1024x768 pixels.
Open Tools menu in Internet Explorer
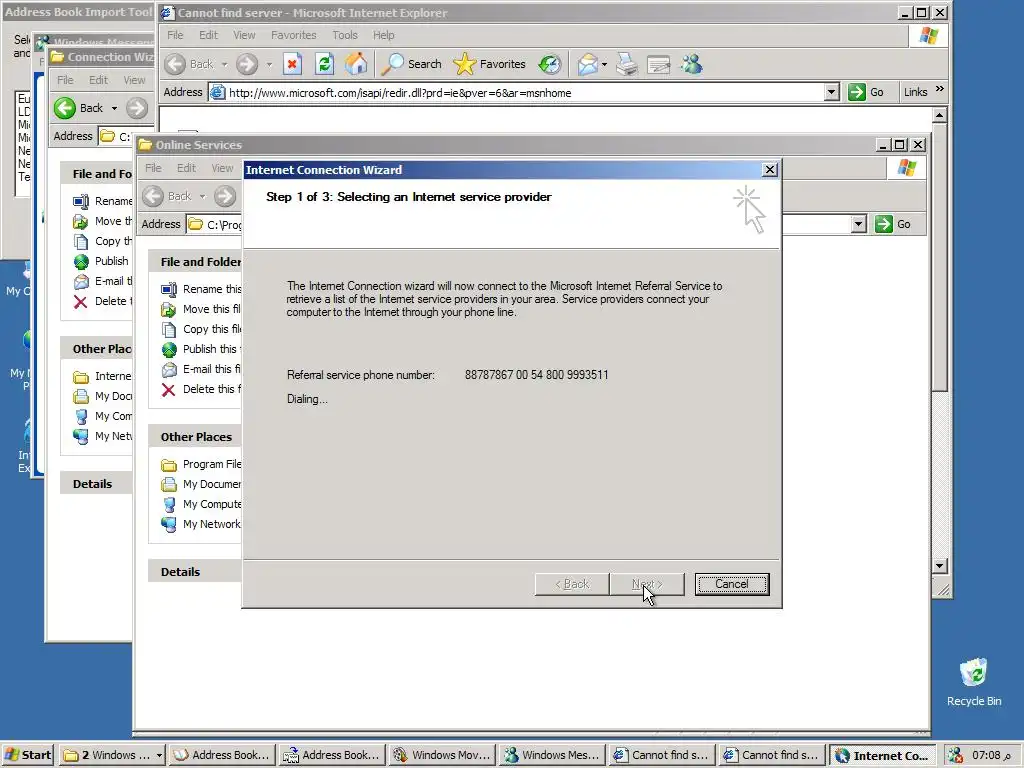tap(345, 35)
